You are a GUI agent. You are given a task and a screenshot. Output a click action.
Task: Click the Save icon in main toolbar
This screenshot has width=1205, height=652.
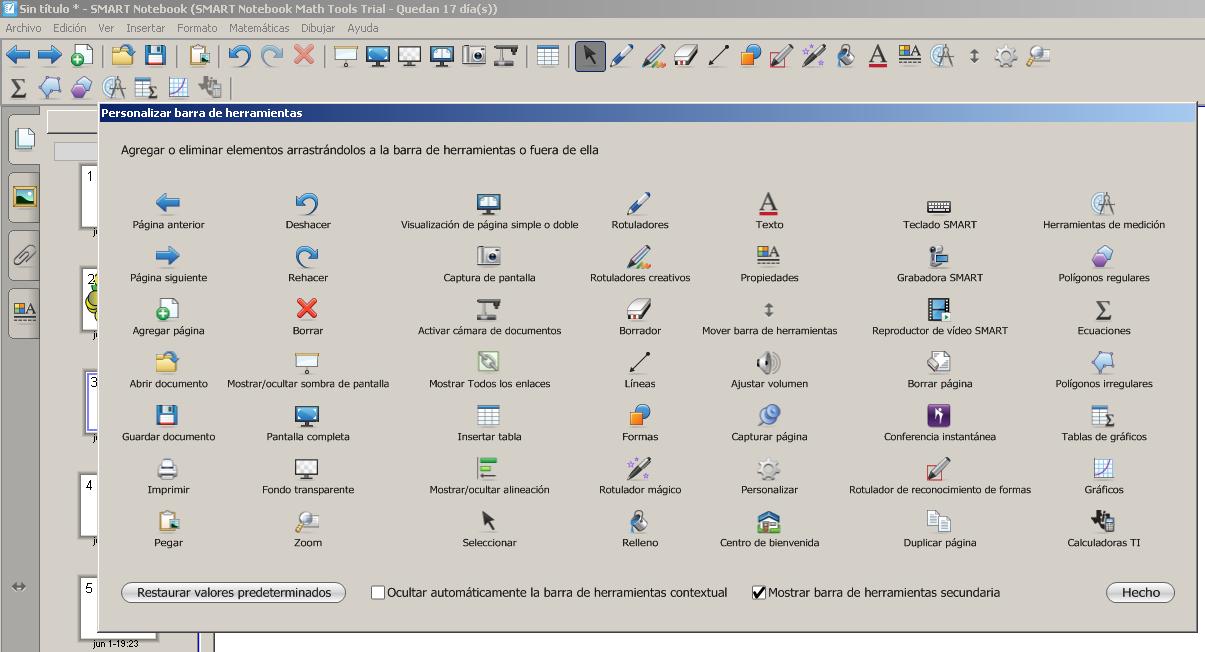tap(155, 56)
